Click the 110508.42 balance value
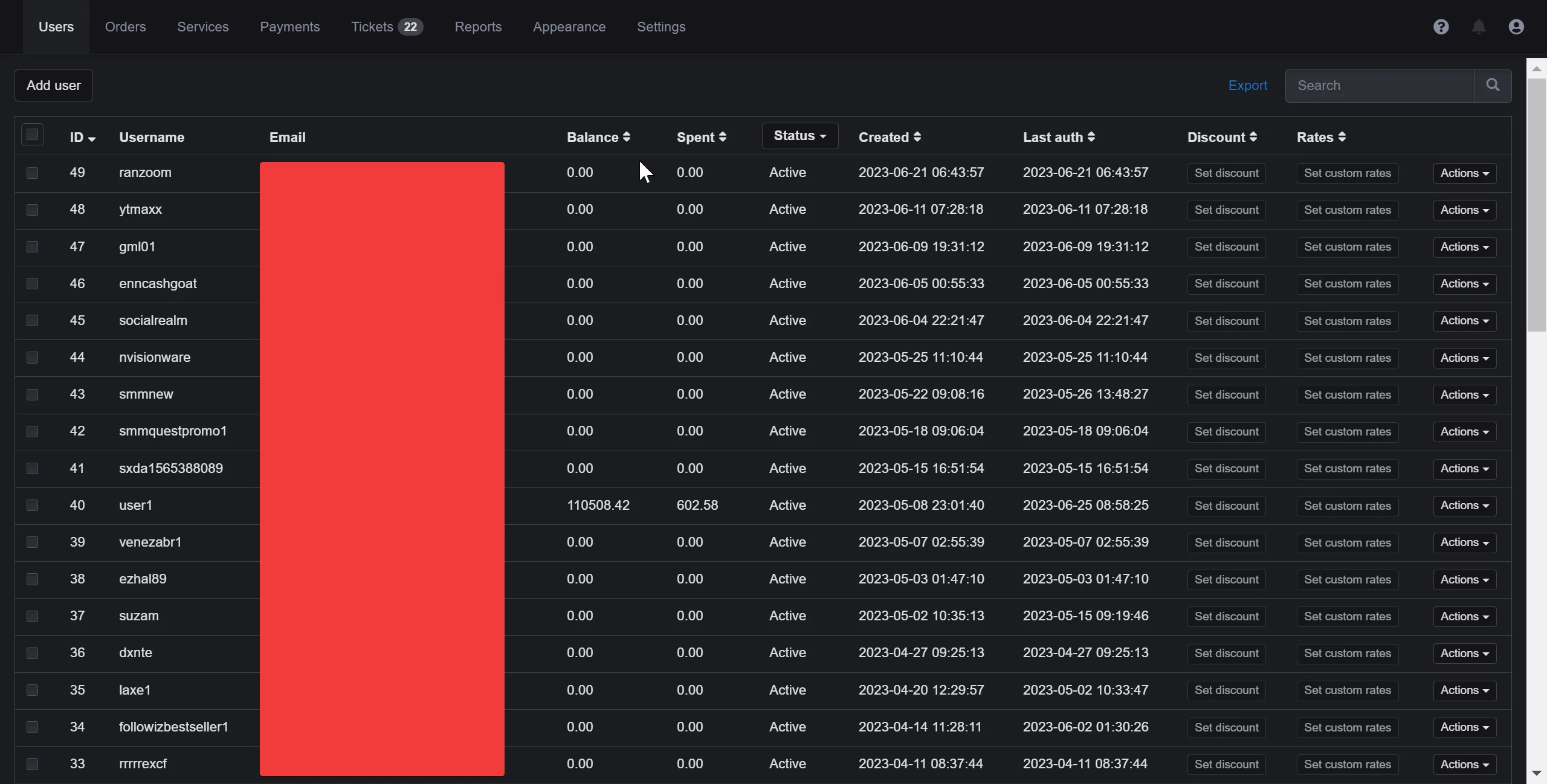The width and height of the screenshot is (1547, 784). 598,505
